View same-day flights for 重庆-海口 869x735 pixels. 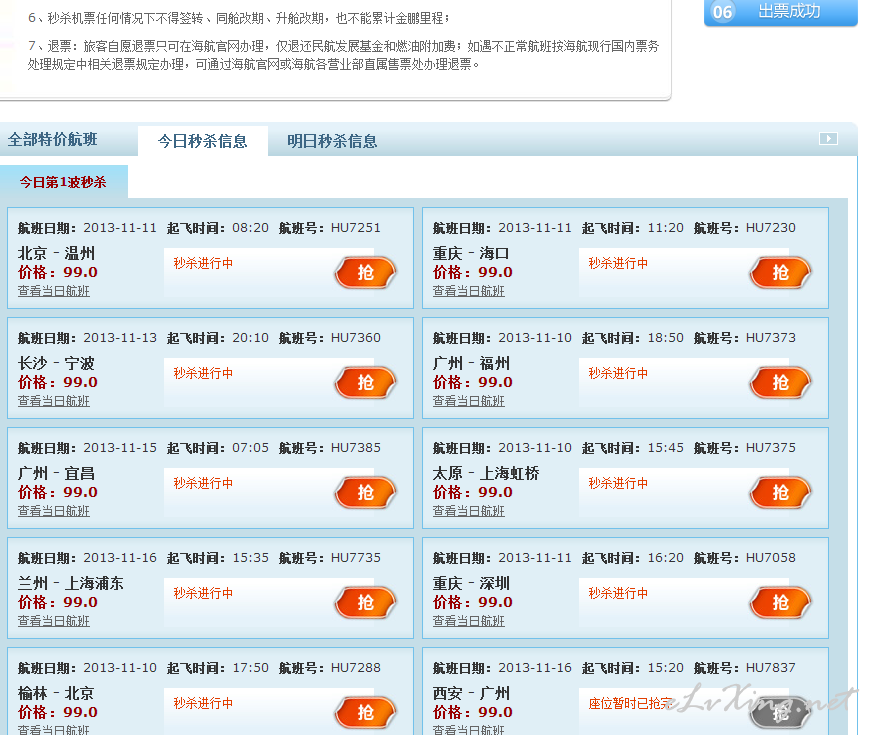[x=468, y=291]
